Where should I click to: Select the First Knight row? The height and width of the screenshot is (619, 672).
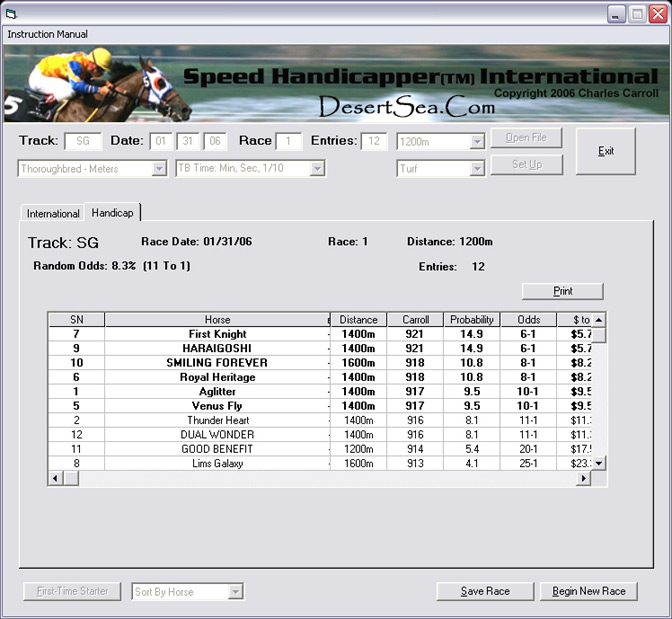[320, 334]
